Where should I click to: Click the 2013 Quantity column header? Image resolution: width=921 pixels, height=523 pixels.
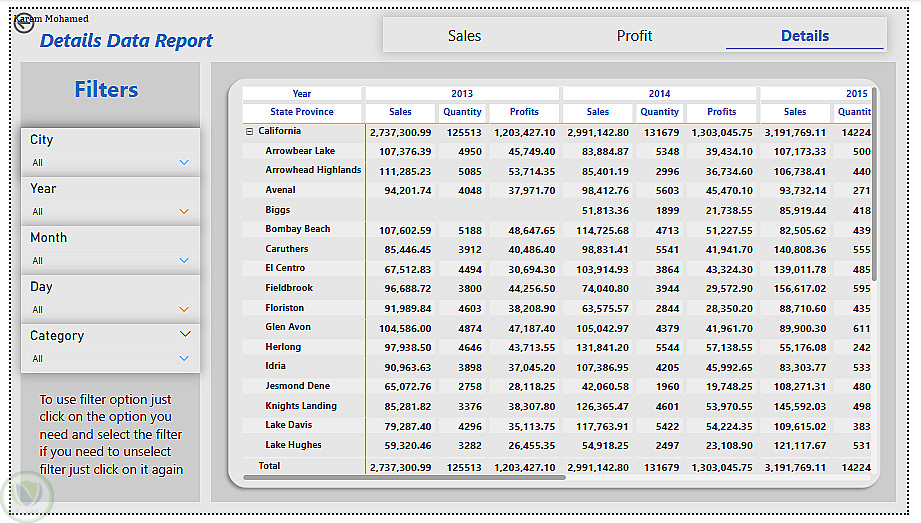(462, 112)
